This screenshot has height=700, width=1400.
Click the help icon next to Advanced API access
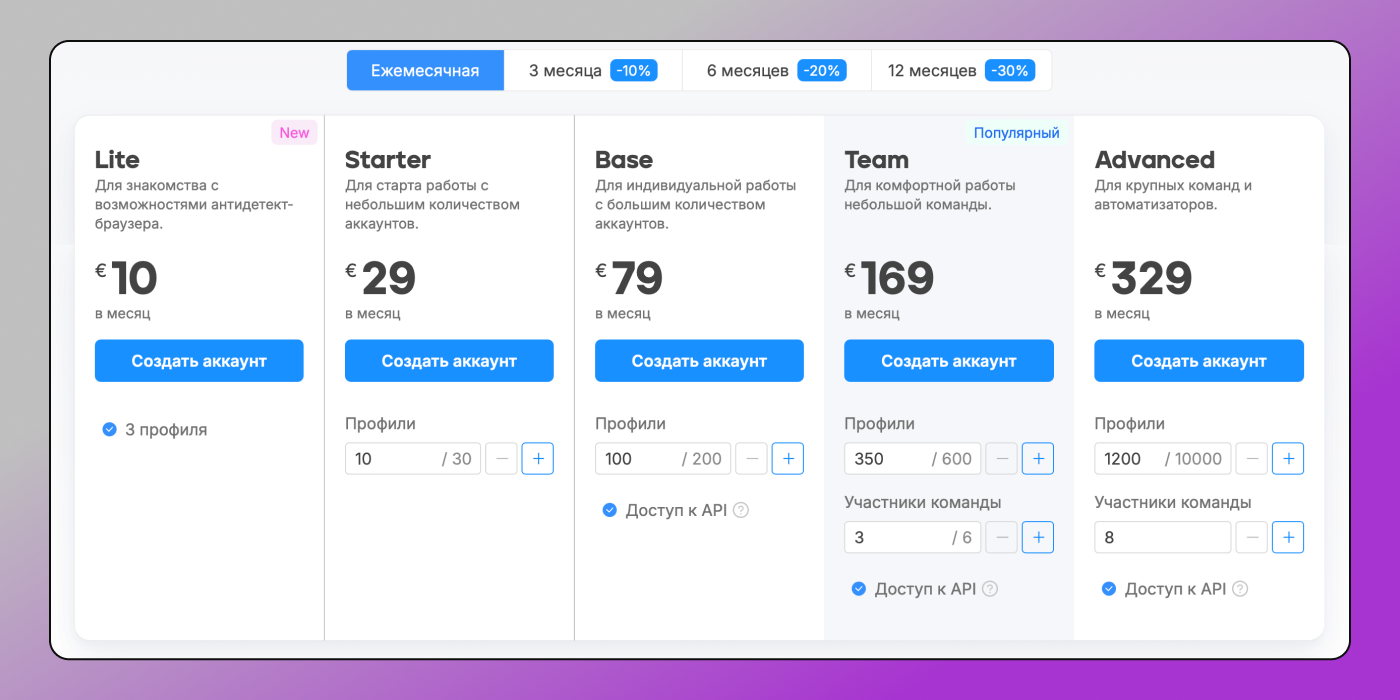1239,588
